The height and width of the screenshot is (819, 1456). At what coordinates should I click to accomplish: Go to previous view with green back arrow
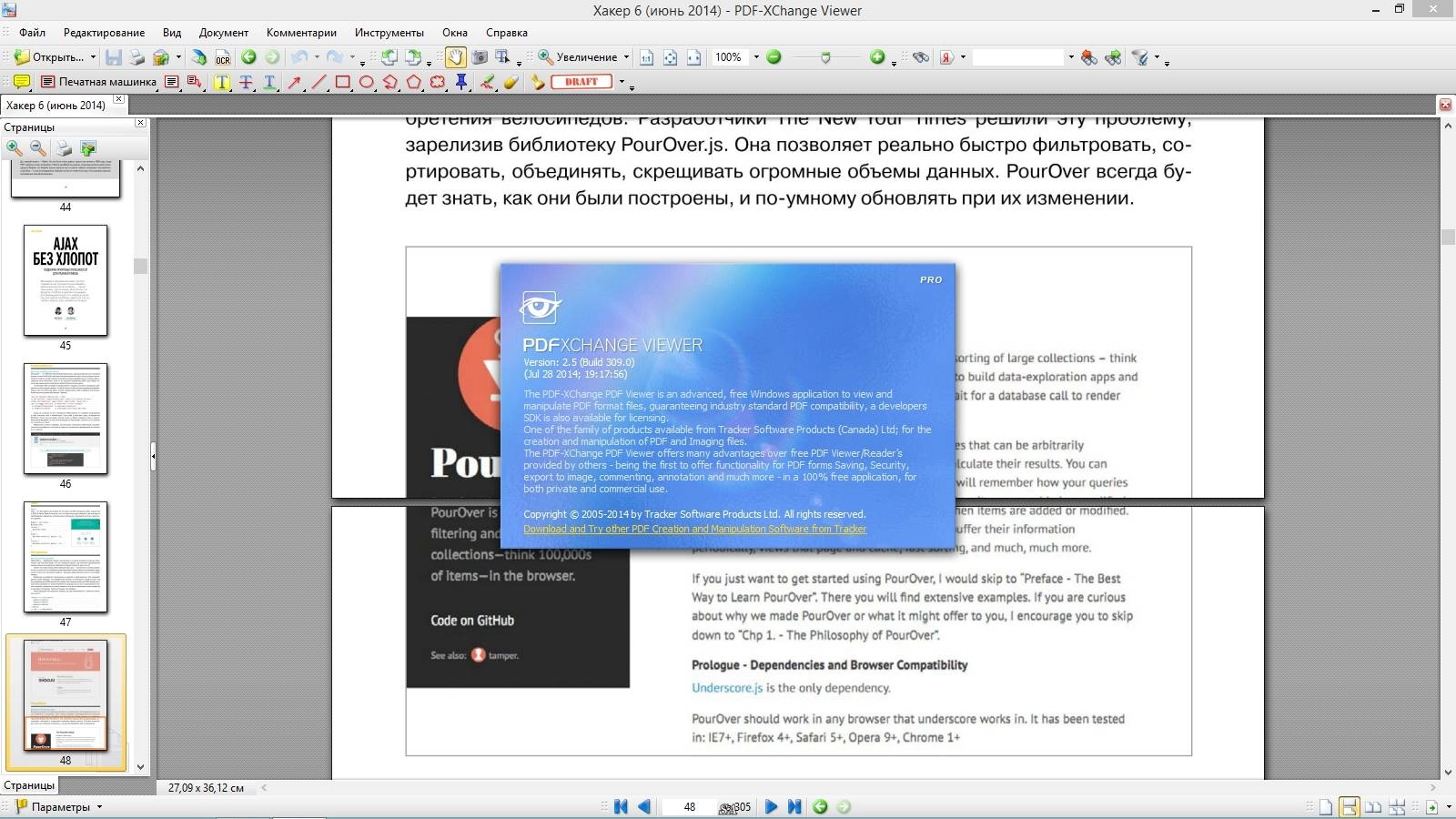tap(248, 57)
